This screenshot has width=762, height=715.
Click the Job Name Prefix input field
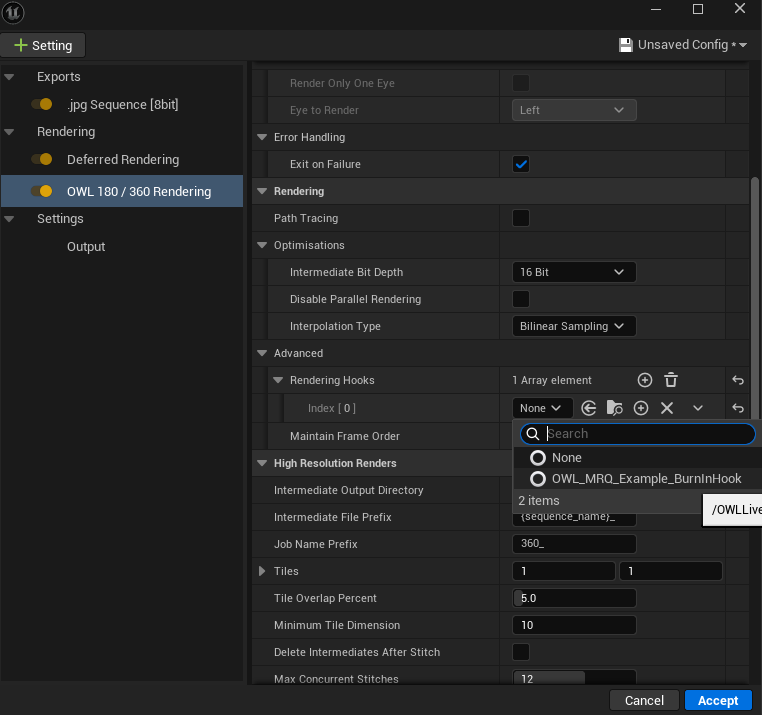pyautogui.click(x=573, y=544)
